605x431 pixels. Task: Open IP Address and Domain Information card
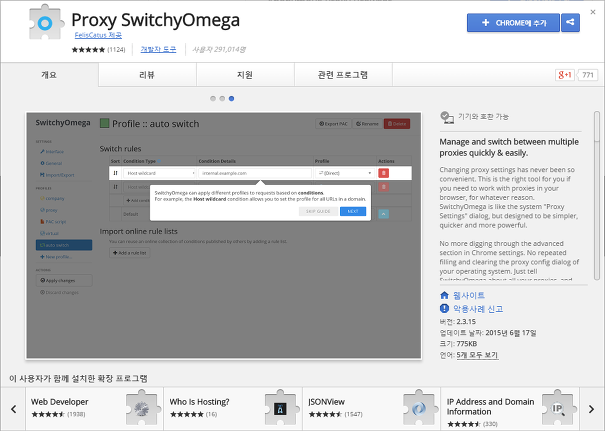point(510,409)
